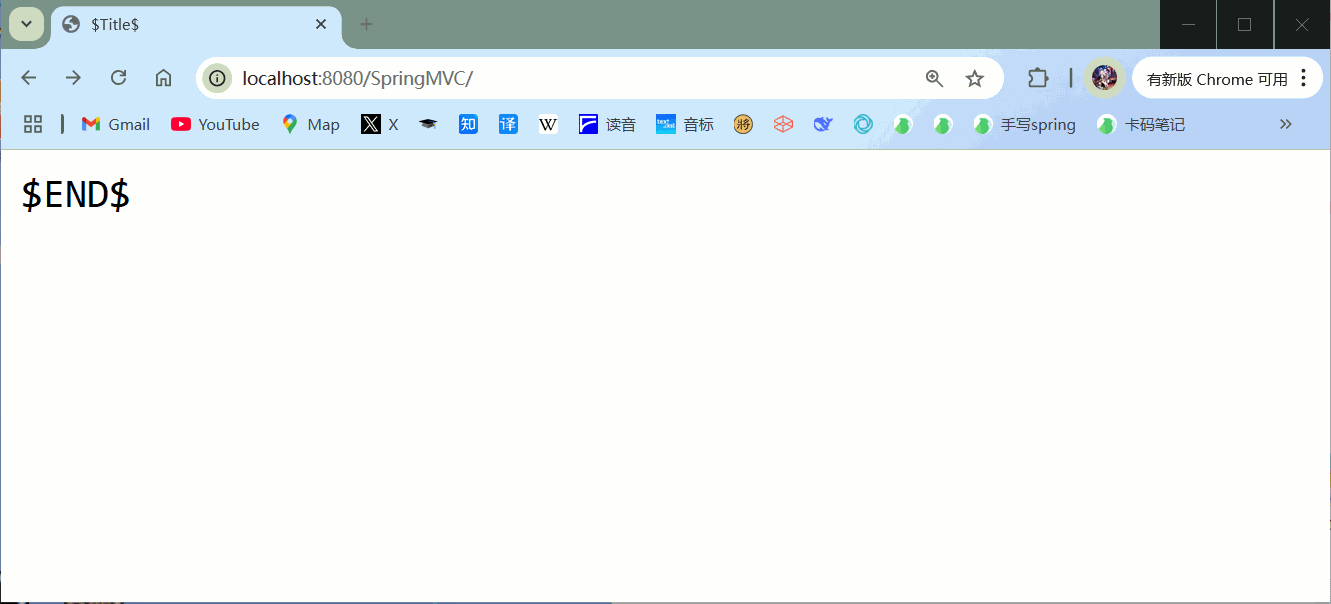The width and height of the screenshot is (1331, 604).
Task: Bookmark this page with star icon
Action: click(975, 78)
